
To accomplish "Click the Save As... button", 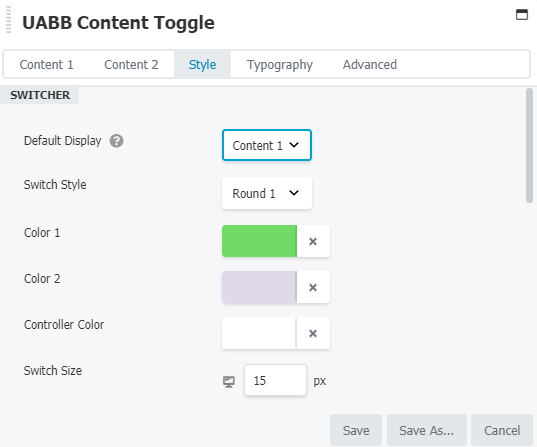I will click(x=427, y=430).
